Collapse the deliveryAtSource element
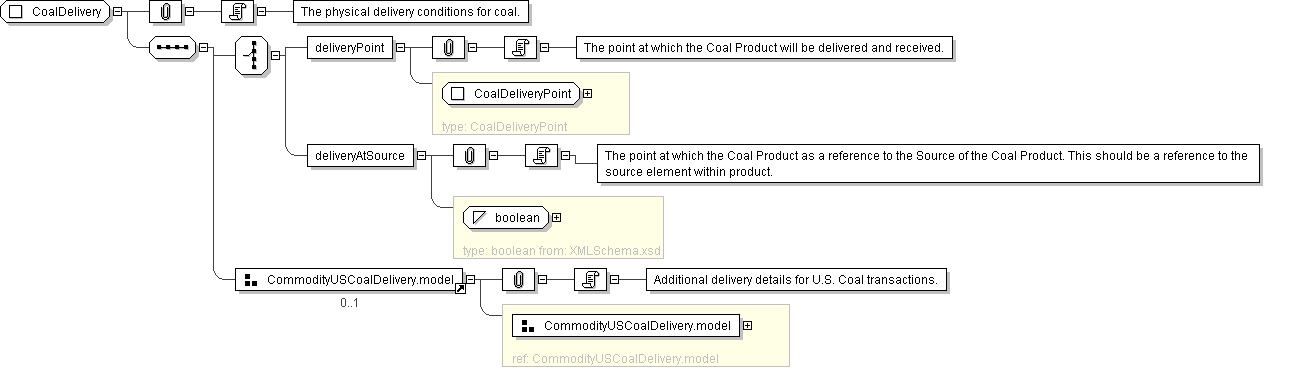The width and height of the screenshot is (1301, 368). point(420,155)
